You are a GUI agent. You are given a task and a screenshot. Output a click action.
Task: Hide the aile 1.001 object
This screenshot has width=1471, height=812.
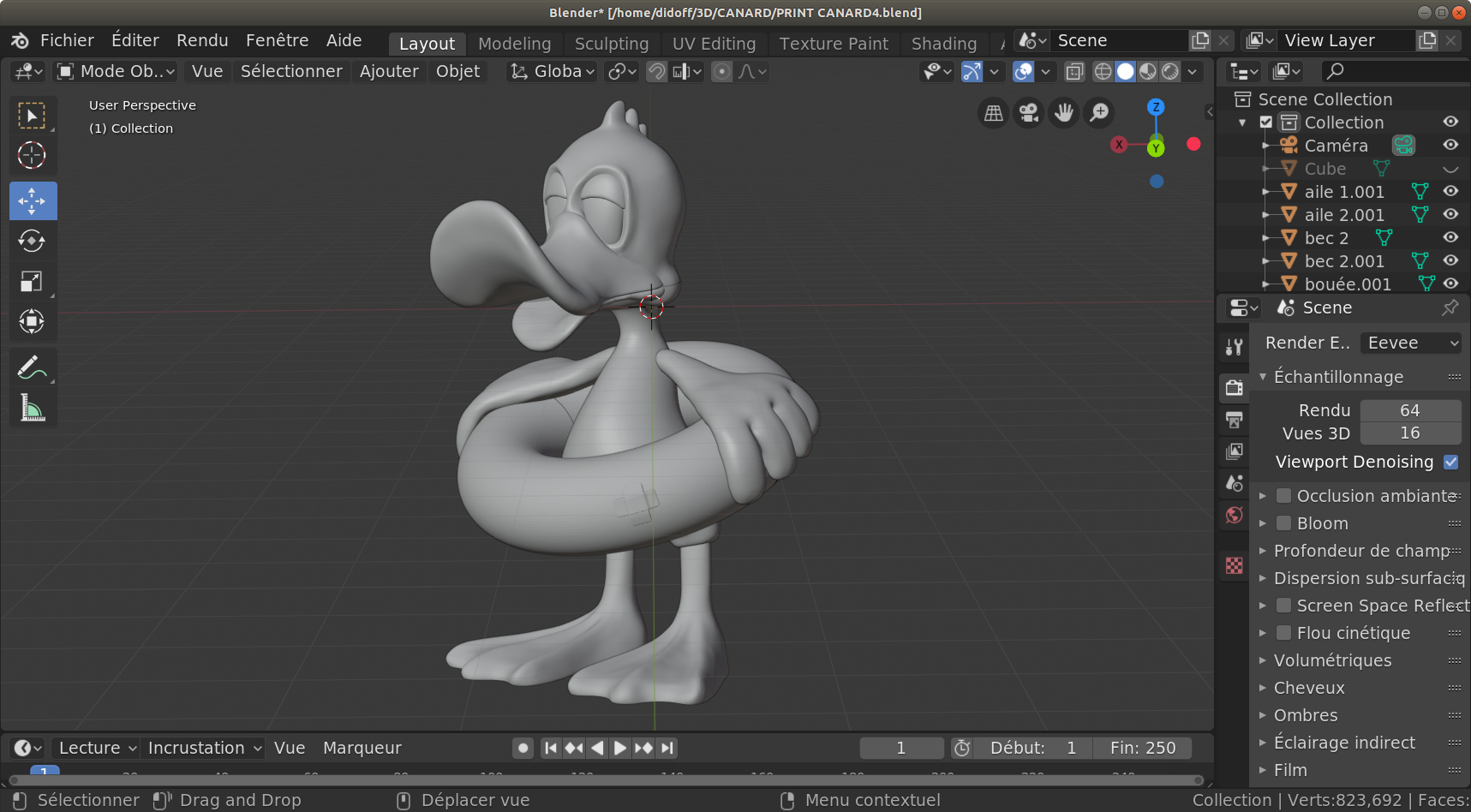pos(1450,192)
